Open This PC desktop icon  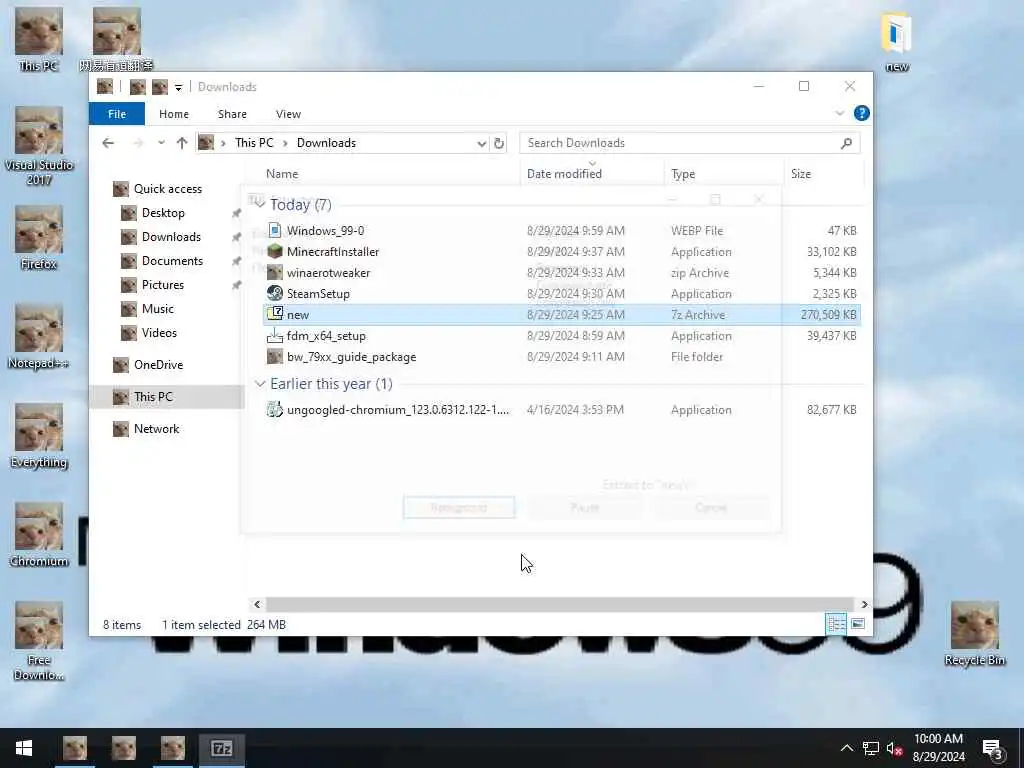(x=39, y=39)
